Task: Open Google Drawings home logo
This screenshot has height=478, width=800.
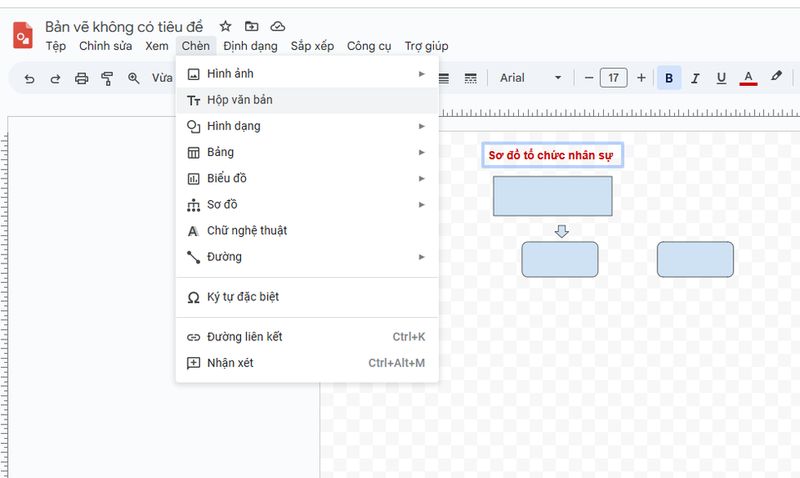Action: pos(22,35)
